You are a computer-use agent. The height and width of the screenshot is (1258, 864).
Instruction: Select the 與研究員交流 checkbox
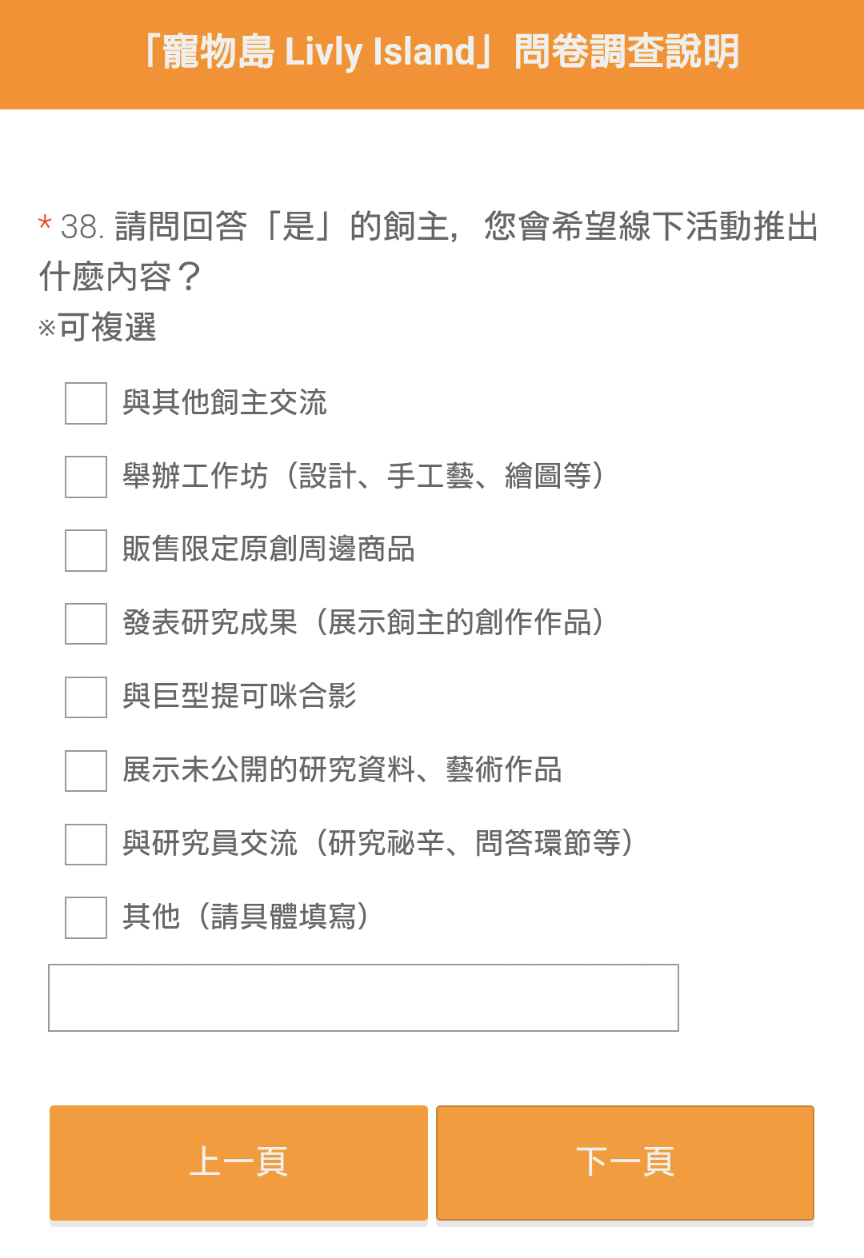[x=86, y=844]
